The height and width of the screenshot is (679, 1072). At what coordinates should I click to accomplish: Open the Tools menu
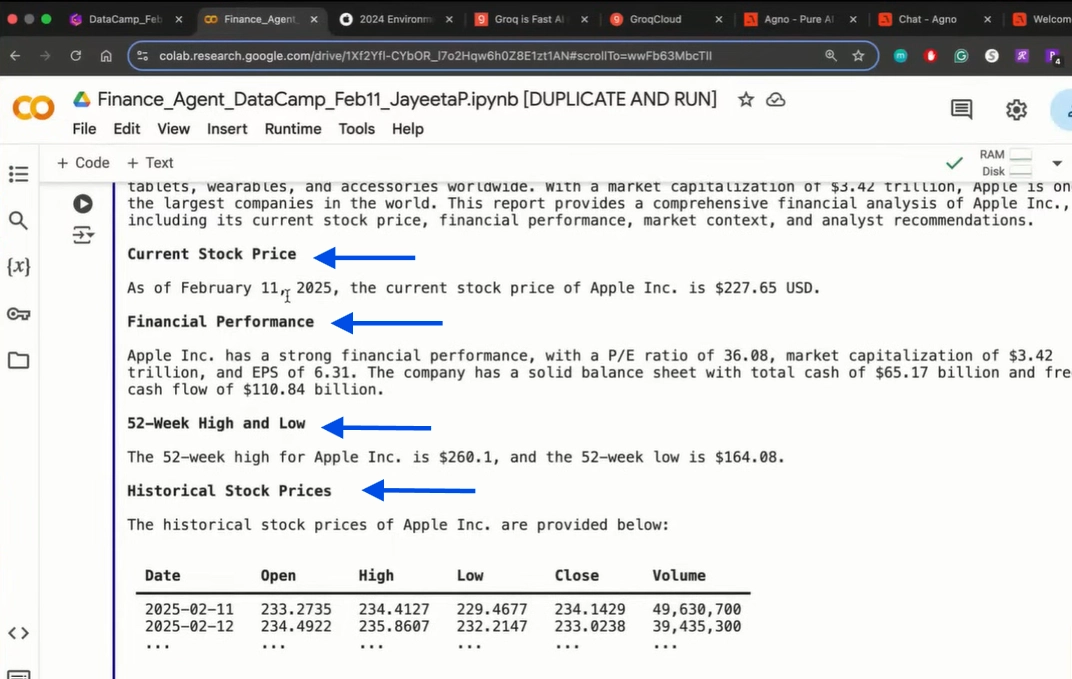tap(356, 129)
